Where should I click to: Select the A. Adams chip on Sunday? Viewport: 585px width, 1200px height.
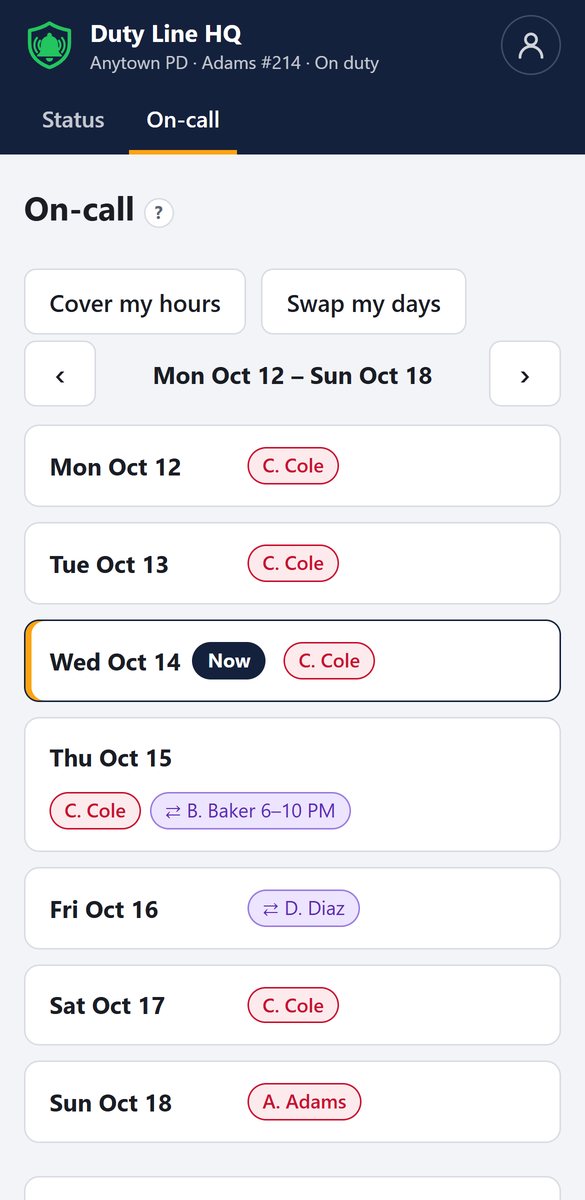304,1102
